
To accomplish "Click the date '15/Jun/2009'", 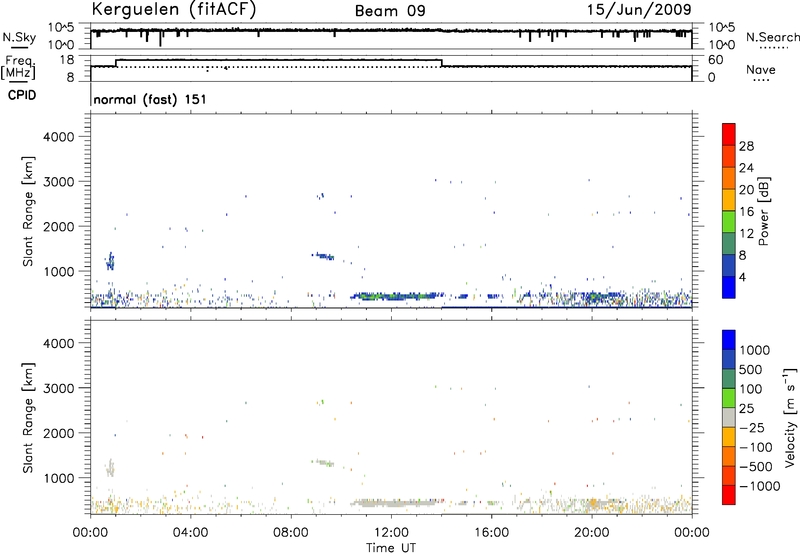I will [x=639, y=10].
